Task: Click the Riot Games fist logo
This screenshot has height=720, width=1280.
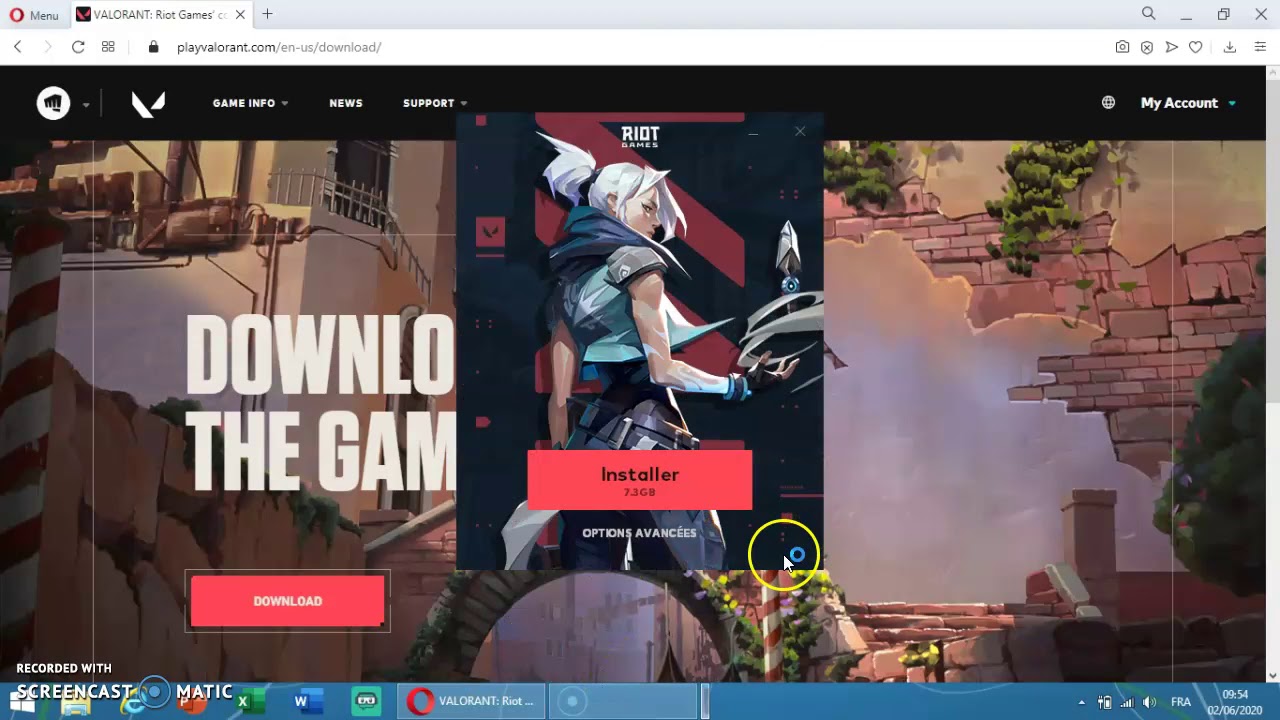Action: [54, 103]
